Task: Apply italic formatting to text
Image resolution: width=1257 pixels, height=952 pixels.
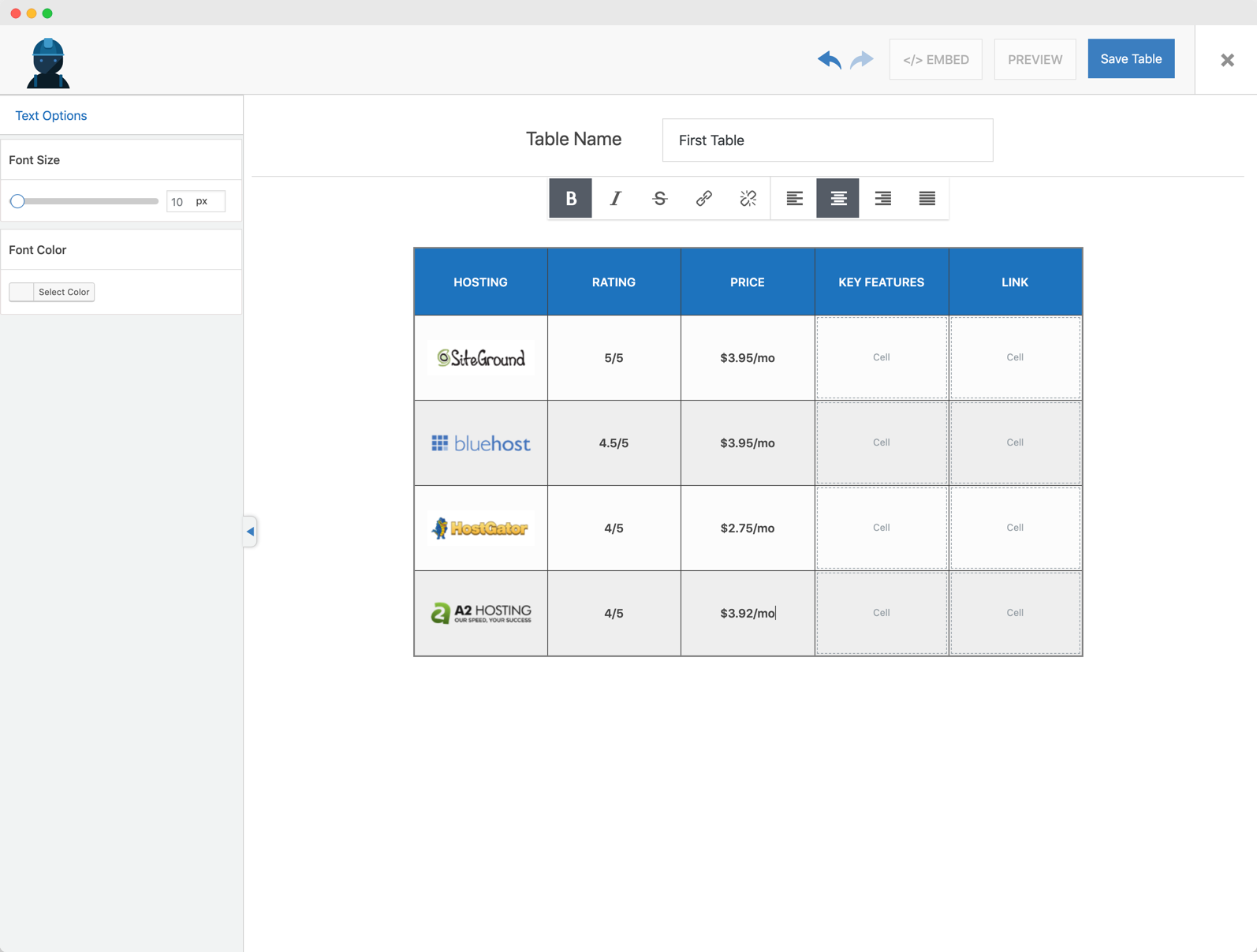Action: pos(615,199)
